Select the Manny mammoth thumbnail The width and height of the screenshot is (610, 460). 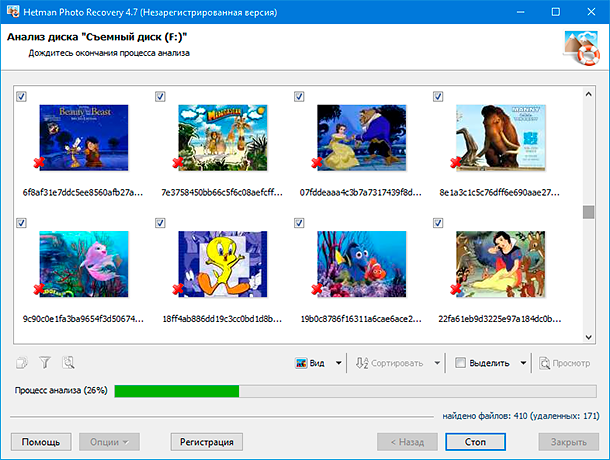pyautogui.click(x=500, y=137)
